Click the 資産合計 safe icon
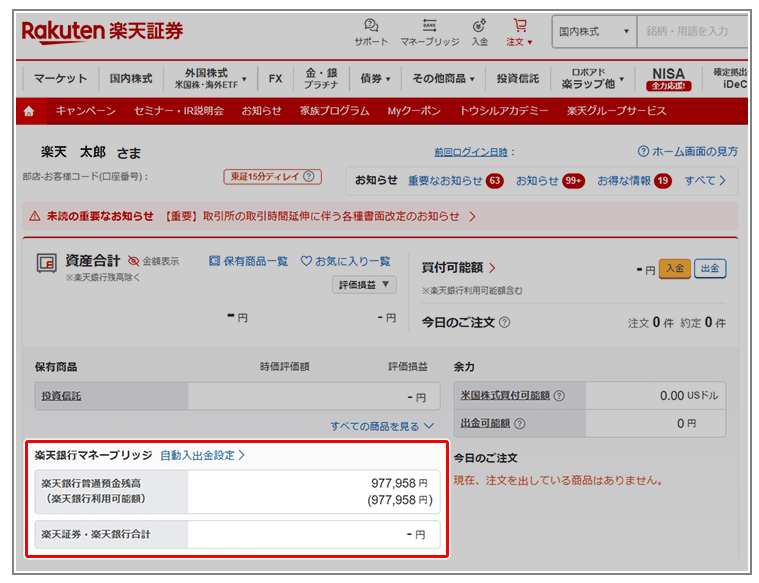 coord(47,263)
